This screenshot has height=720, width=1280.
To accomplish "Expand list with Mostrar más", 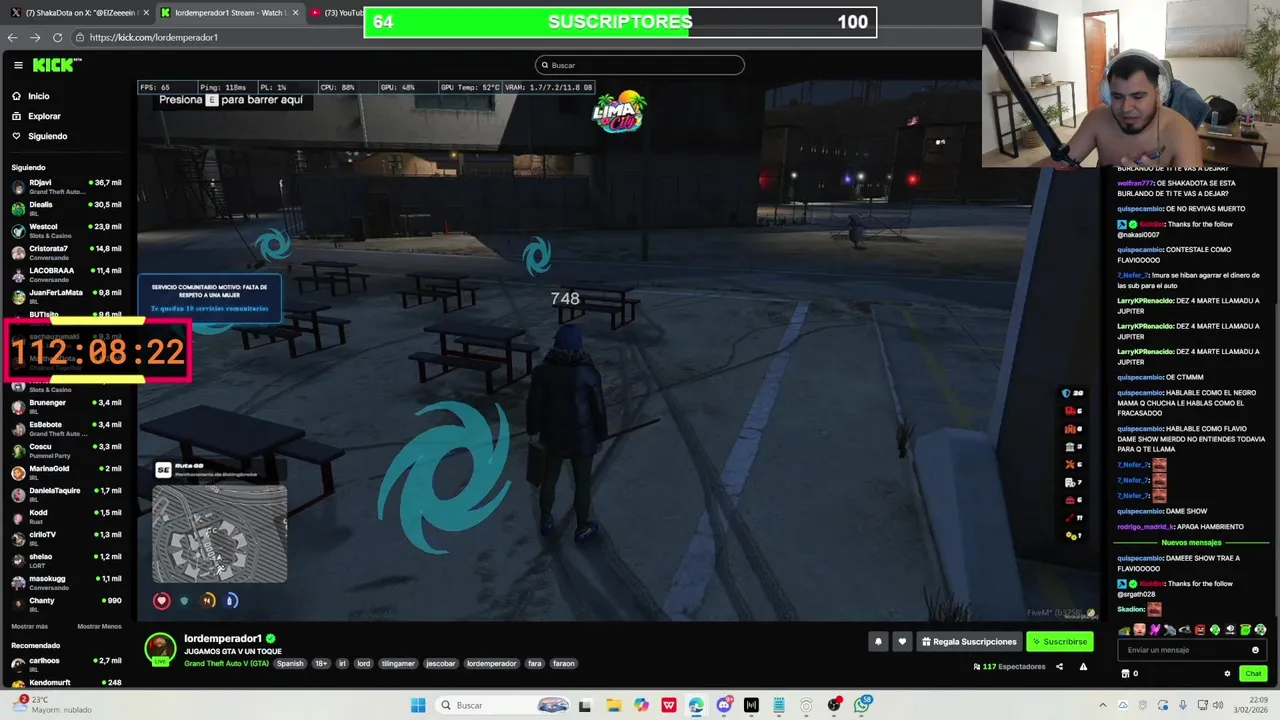I will click(29, 626).
